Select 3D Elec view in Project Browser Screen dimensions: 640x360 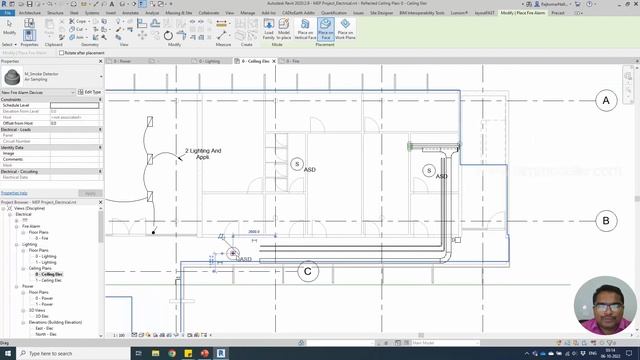42,316
